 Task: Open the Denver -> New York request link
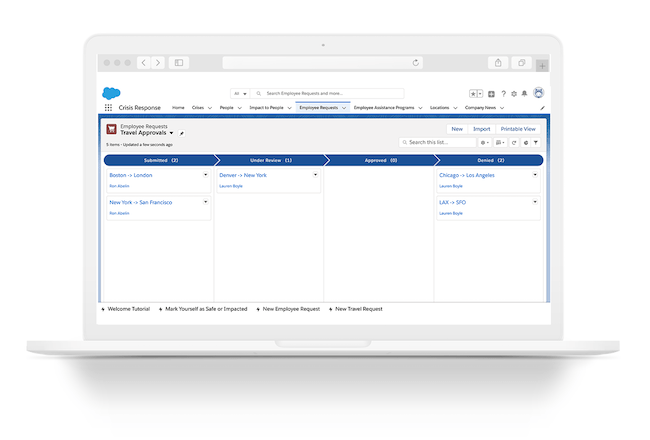click(243, 175)
